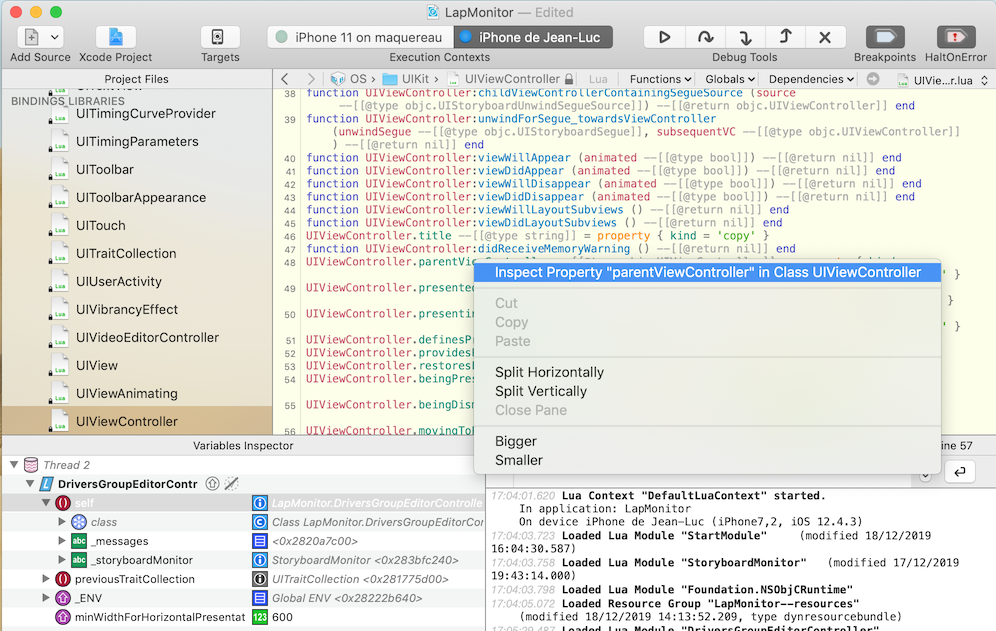Select UIVideoEditorController file

tap(147, 337)
